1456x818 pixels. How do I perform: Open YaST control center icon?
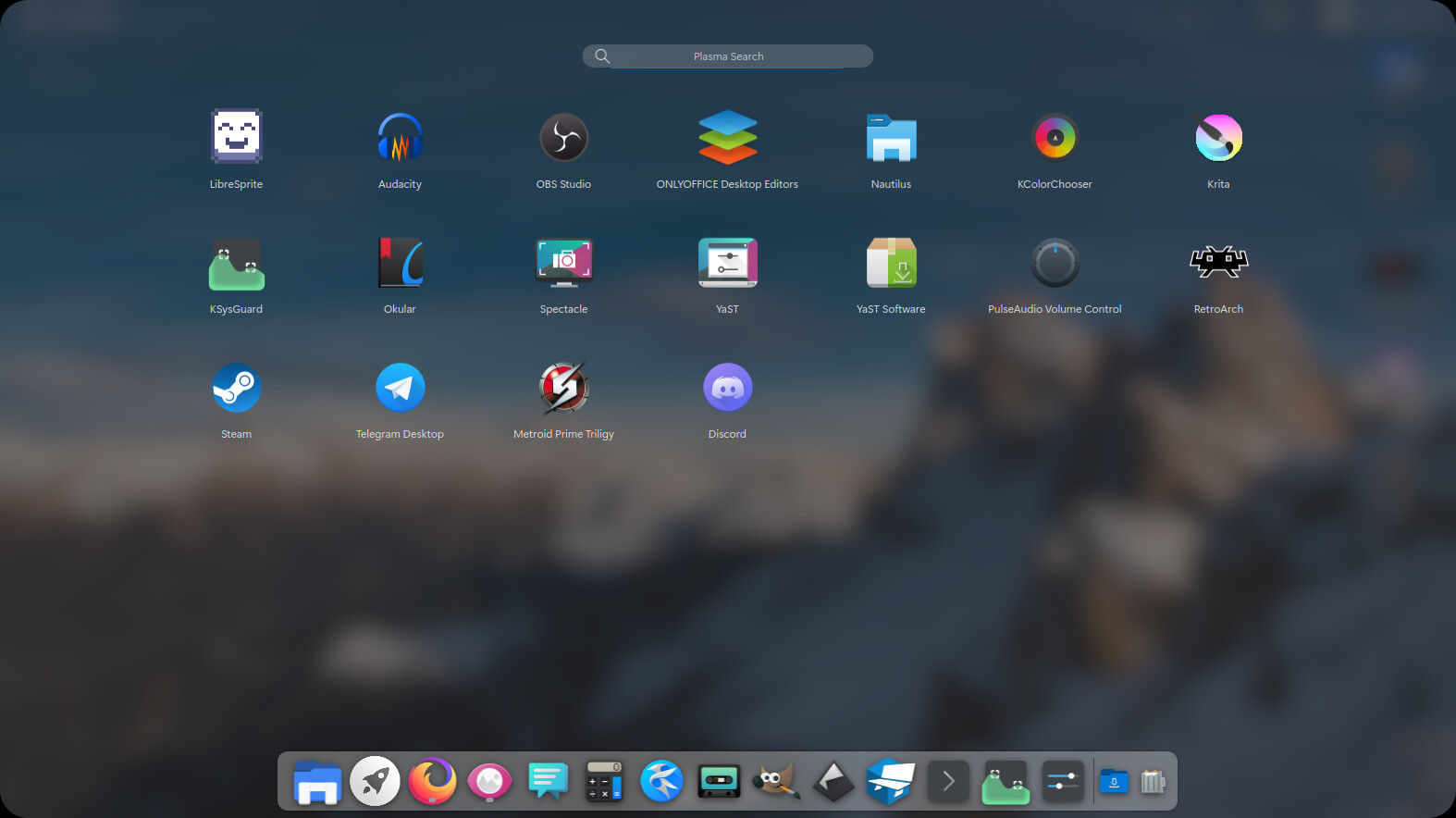(x=727, y=262)
